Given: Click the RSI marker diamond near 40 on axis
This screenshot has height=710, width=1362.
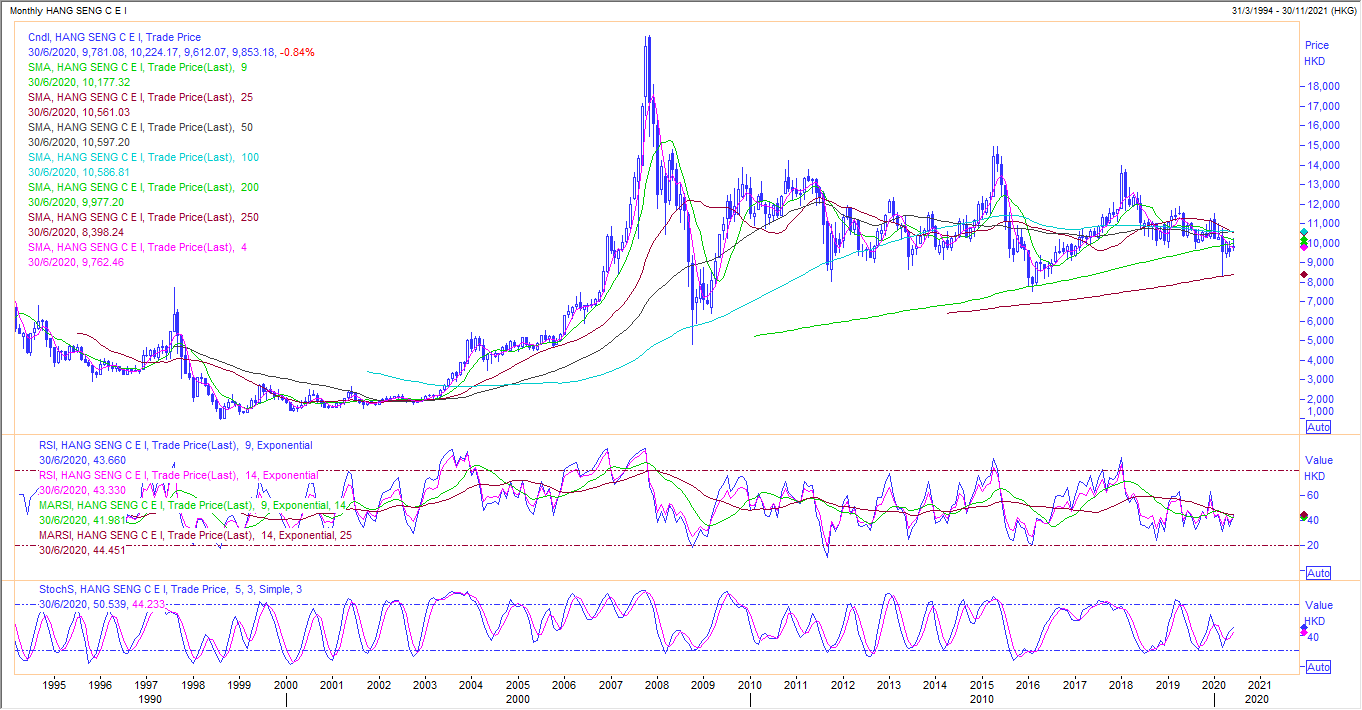Looking at the screenshot, I should (1303, 516).
